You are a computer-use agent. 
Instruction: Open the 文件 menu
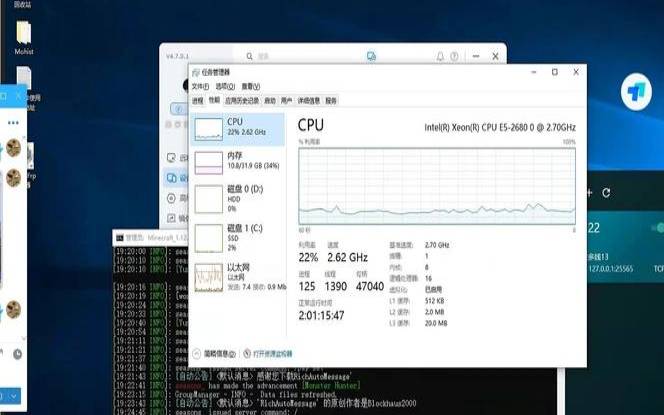click(199, 87)
